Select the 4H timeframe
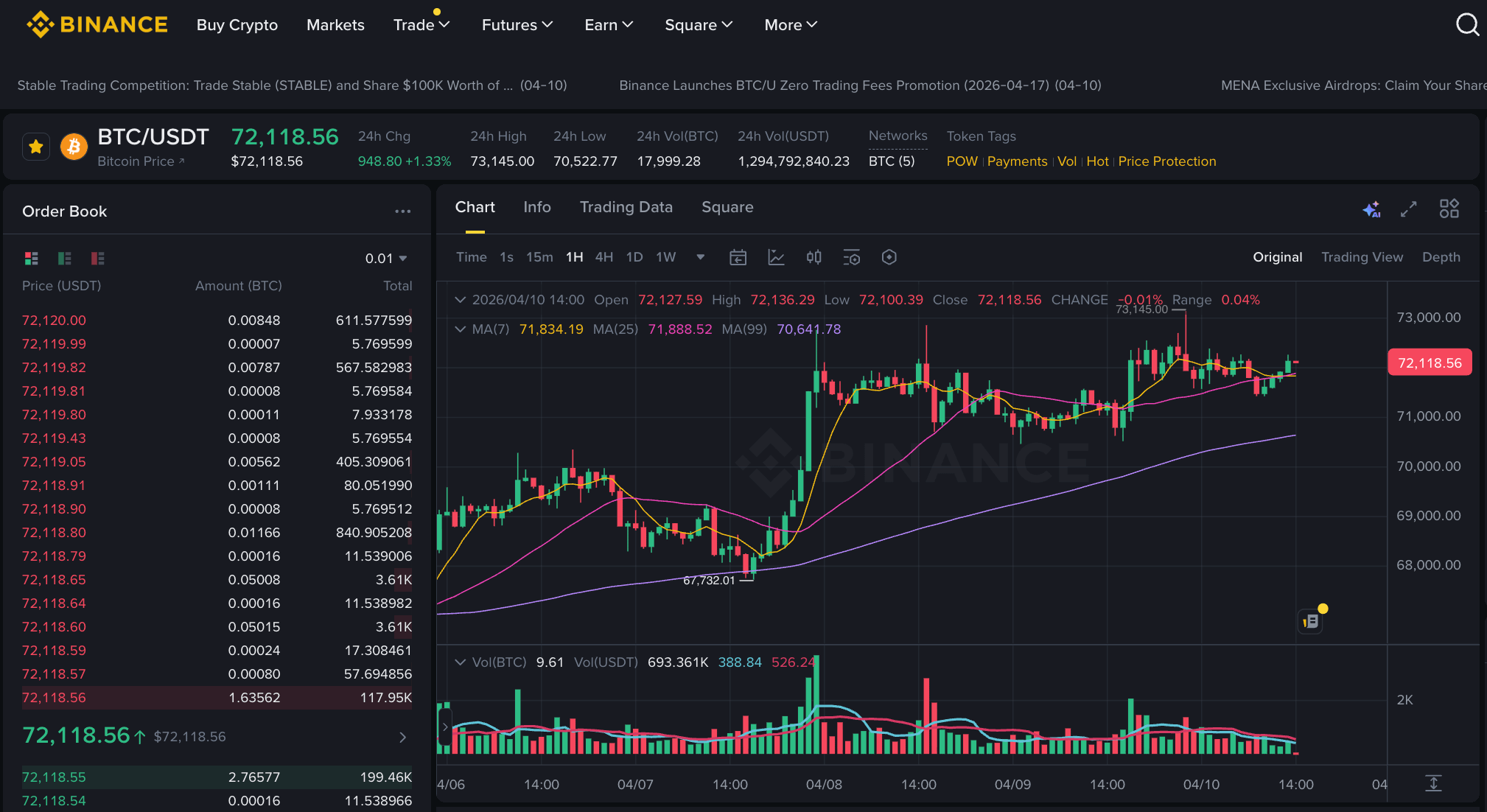 coord(603,257)
